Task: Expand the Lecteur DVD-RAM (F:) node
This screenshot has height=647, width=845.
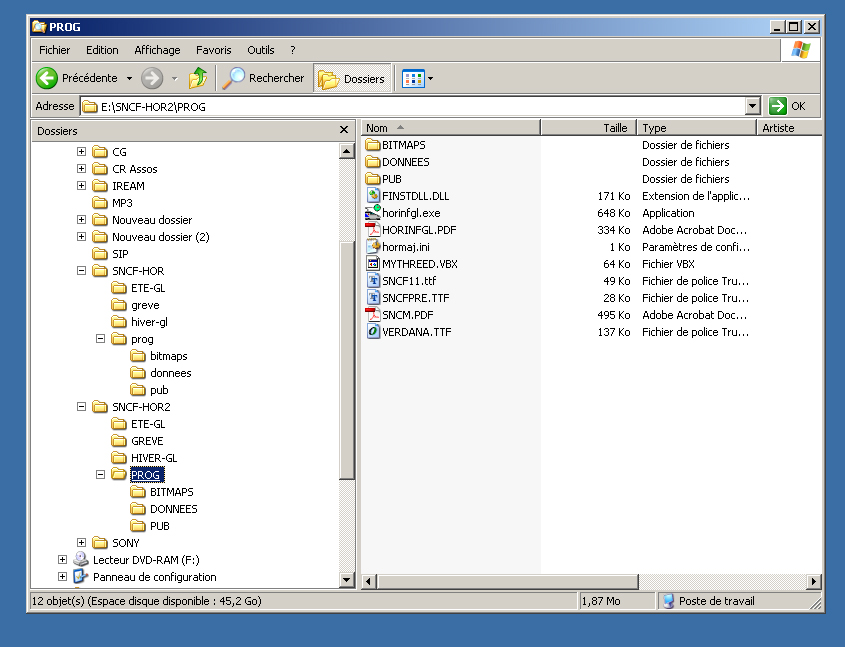Action: (63, 559)
